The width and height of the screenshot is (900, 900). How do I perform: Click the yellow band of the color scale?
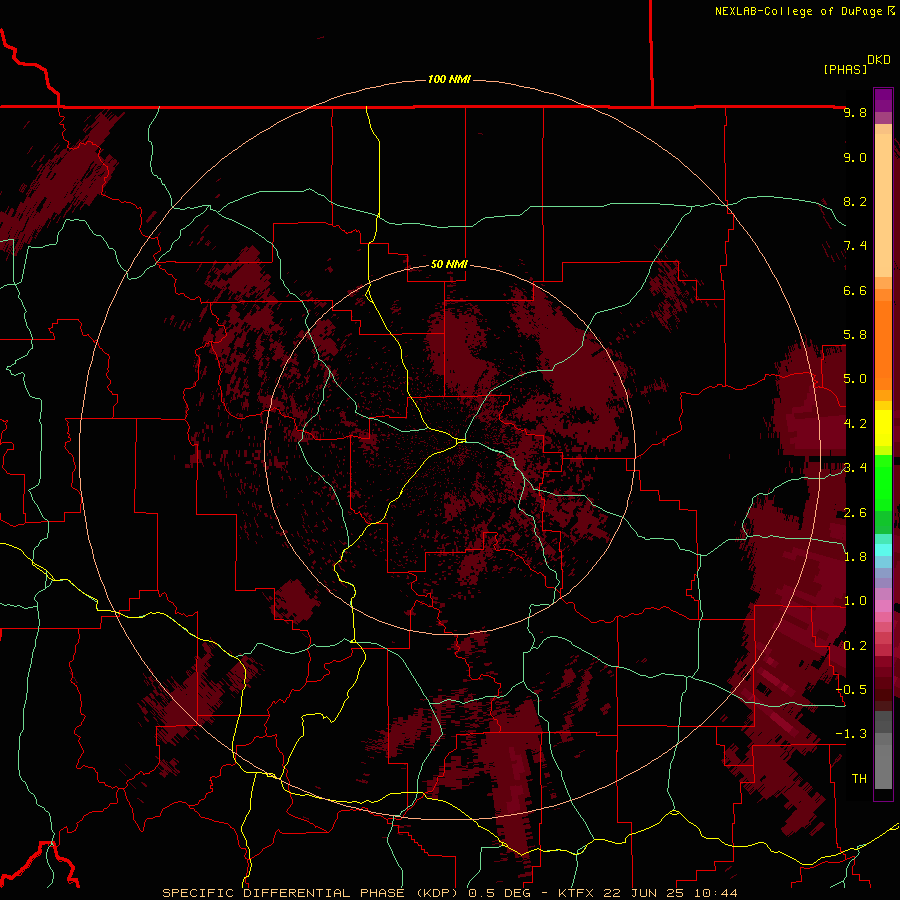[883, 428]
